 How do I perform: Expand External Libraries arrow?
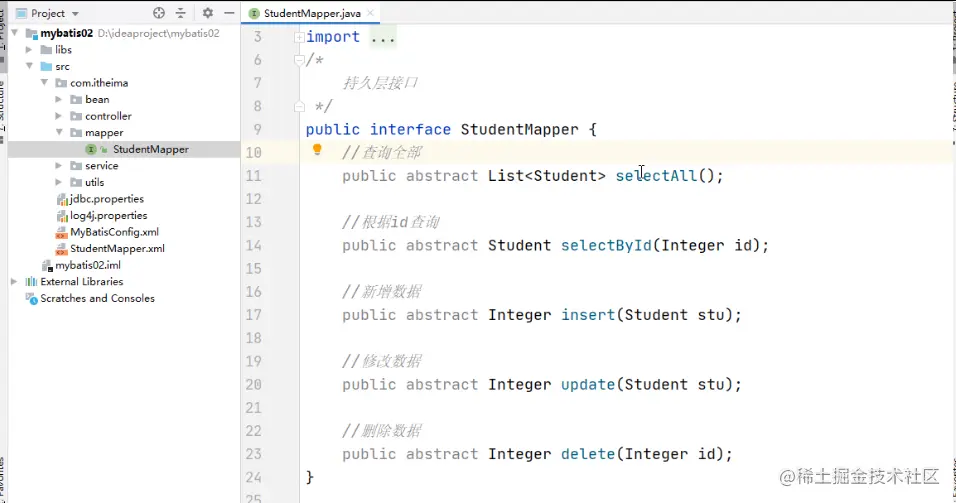point(14,281)
